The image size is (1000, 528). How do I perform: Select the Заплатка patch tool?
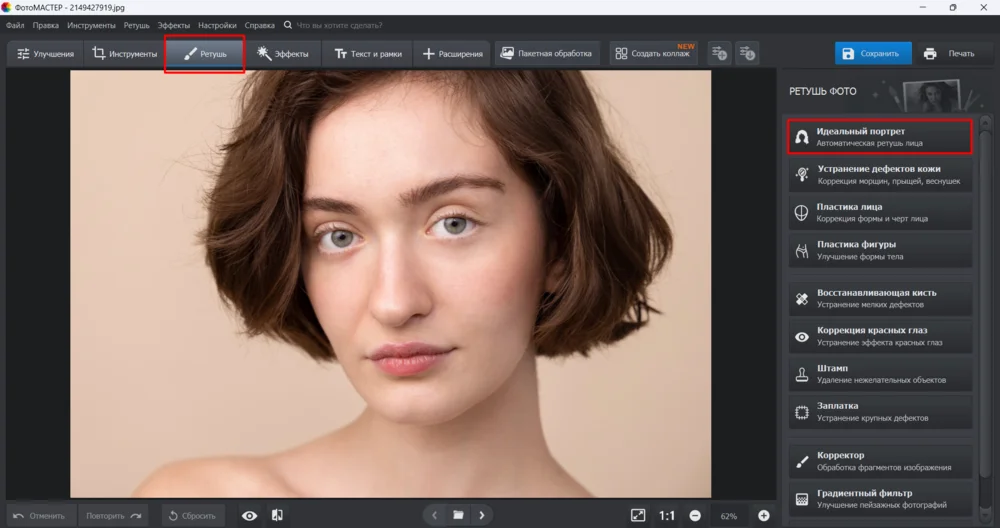tap(879, 411)
